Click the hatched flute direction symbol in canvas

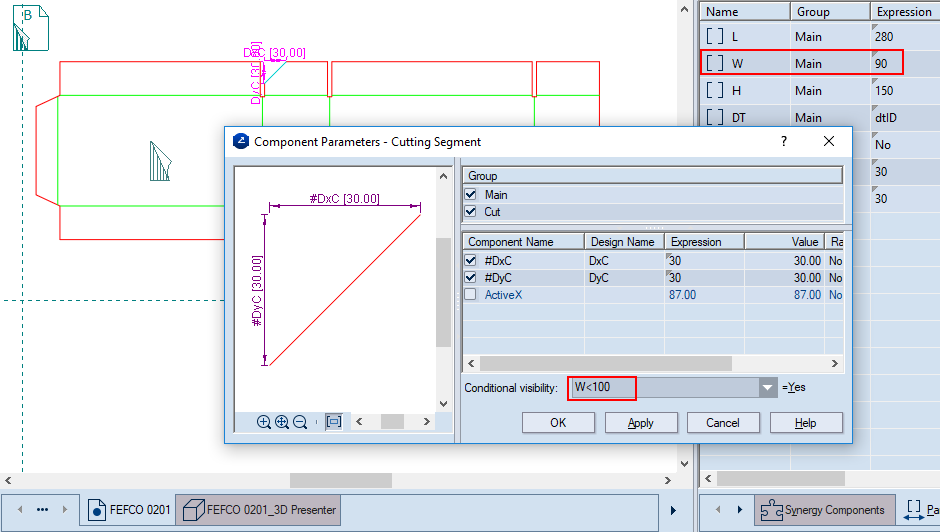click(x=161, y=161)
